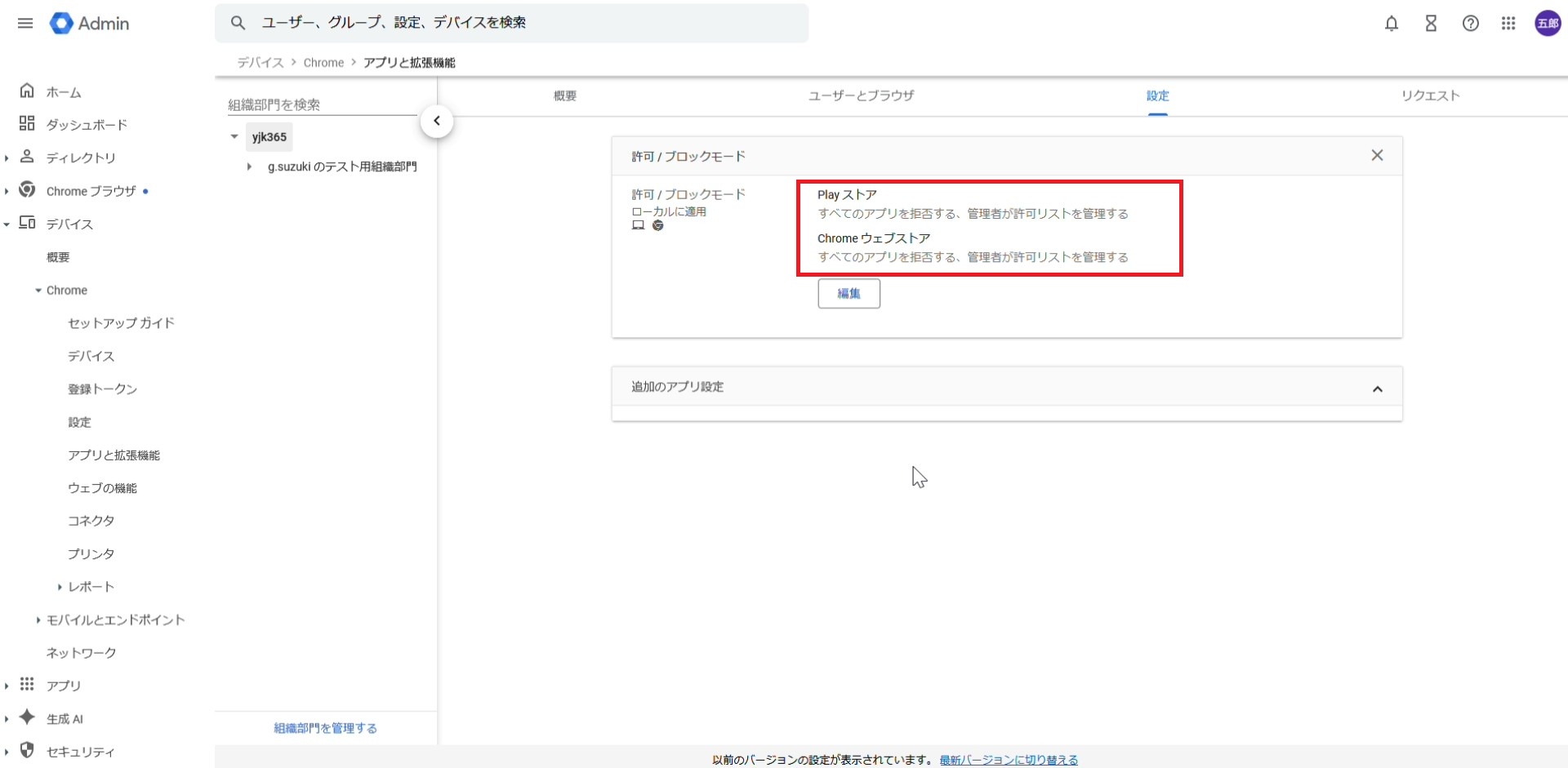The width and height of the screenshot is (1568, 768).
Task: Open the tasks hourglass icon
Action: point(1431,24)
